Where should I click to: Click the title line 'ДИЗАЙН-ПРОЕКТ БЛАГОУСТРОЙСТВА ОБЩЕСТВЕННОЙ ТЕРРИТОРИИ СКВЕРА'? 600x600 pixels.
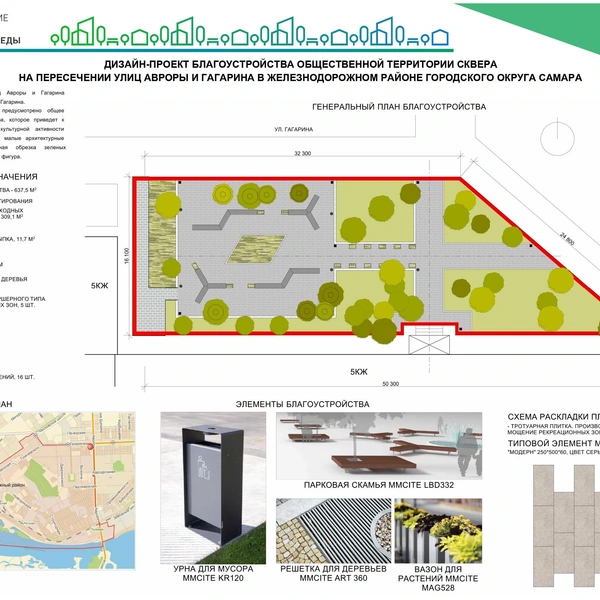(300, 64)
